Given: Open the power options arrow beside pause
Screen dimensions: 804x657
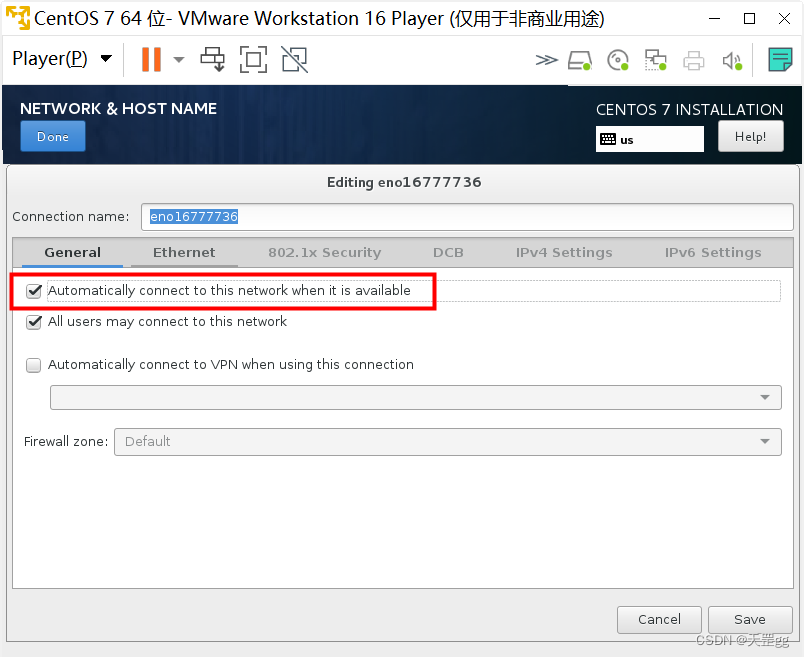Looking at the screenshot, I should point(178,59).
